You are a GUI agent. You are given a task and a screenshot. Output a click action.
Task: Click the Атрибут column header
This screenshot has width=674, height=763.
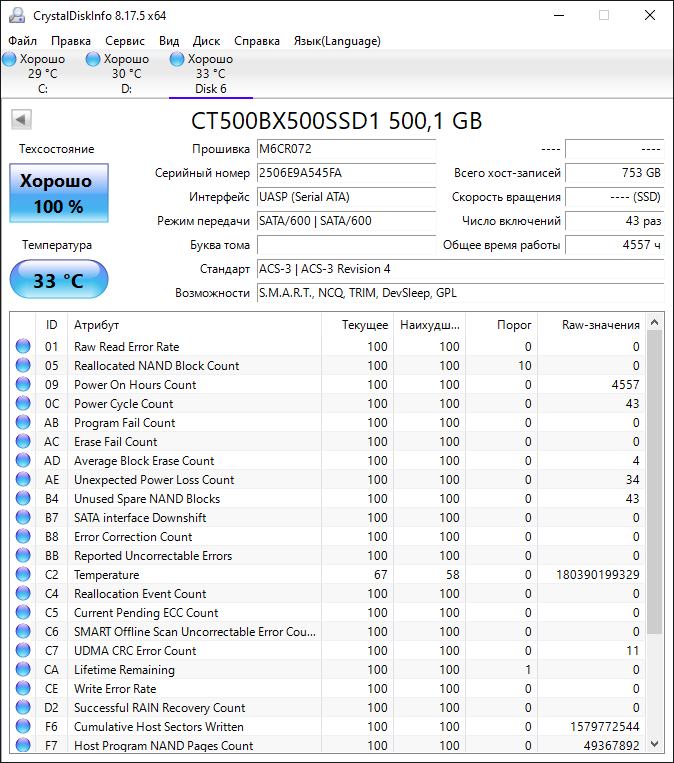tap(194, 325)
